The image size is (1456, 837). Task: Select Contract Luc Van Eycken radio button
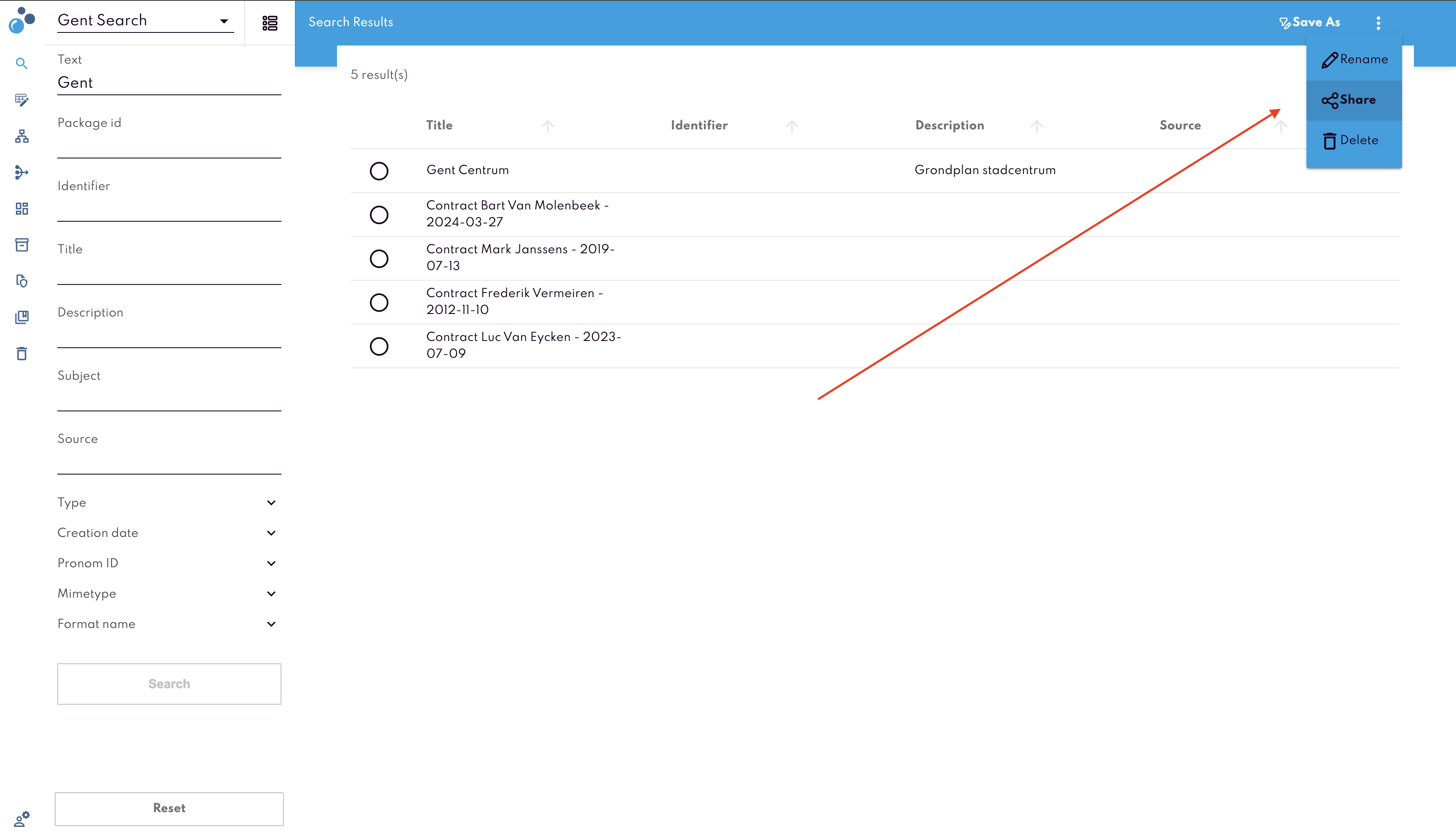(379, 346)
